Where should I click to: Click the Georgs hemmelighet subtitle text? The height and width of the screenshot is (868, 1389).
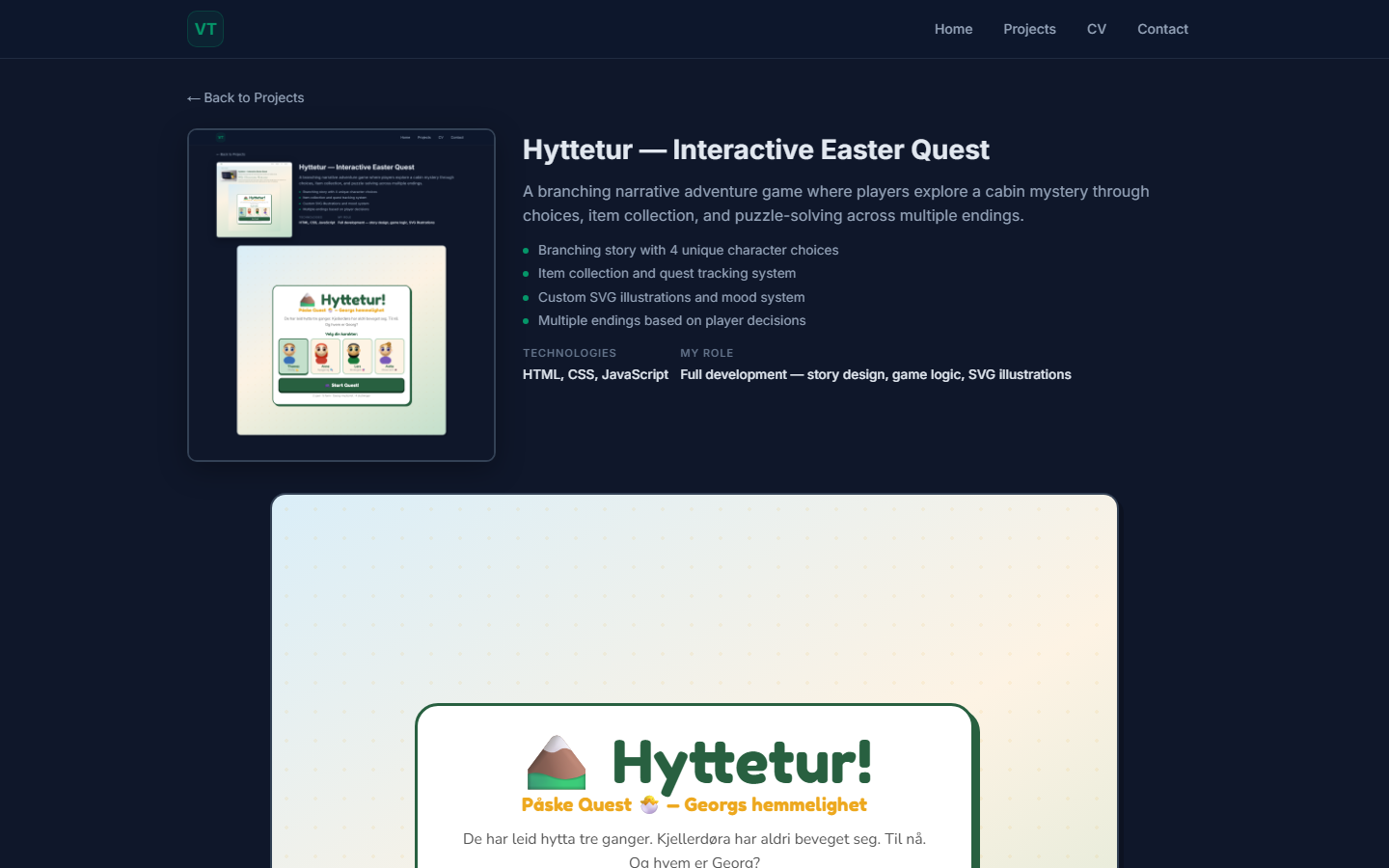tap(776, 804)
